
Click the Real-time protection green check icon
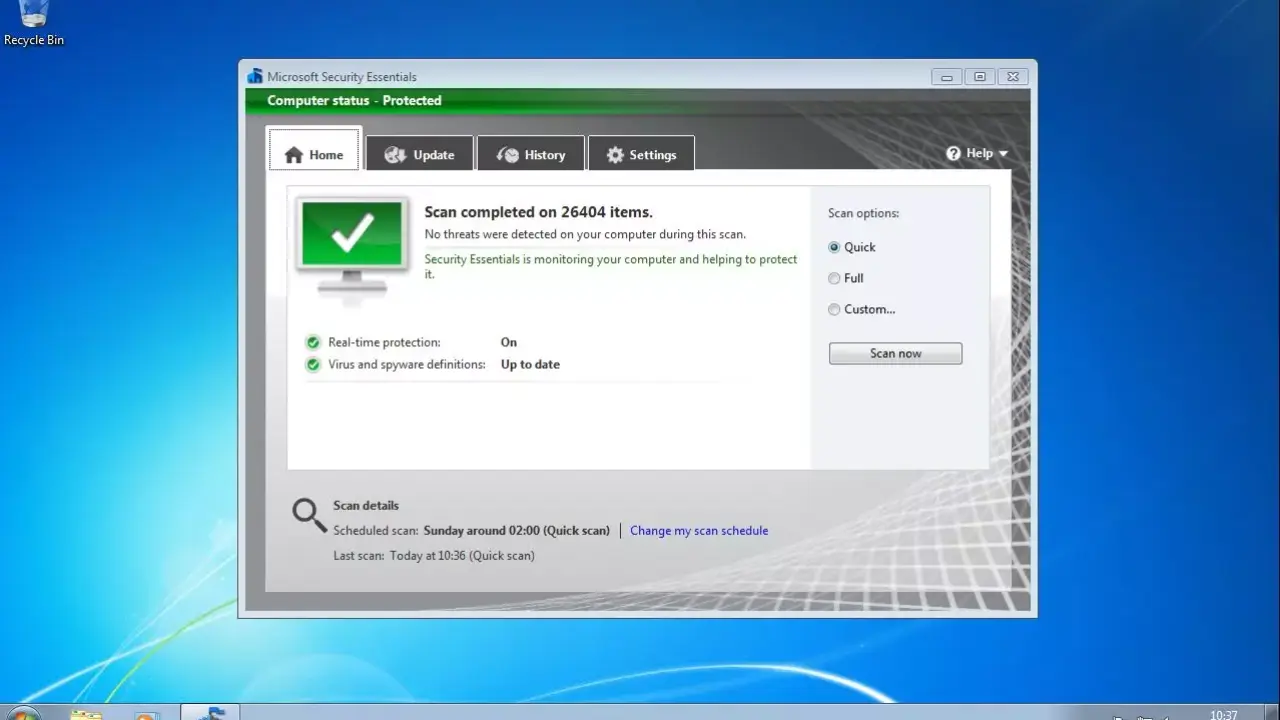pos(314,342)
